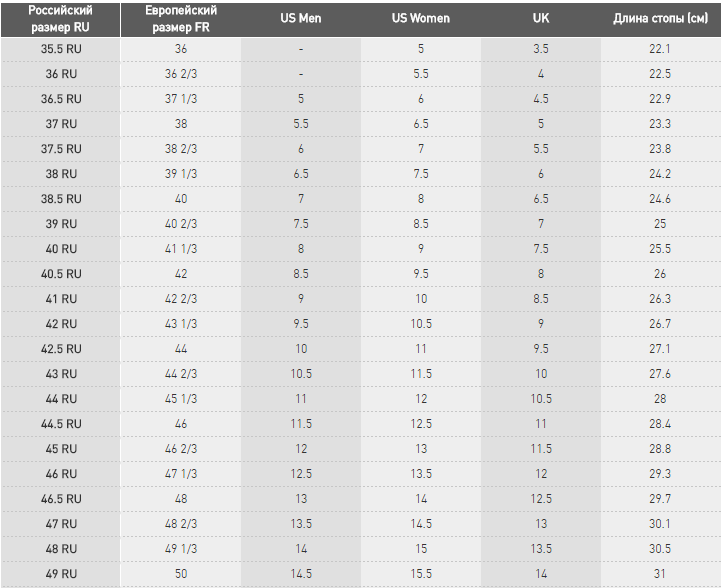Select the '35.5 RU' row label

(x=60, y=49)
